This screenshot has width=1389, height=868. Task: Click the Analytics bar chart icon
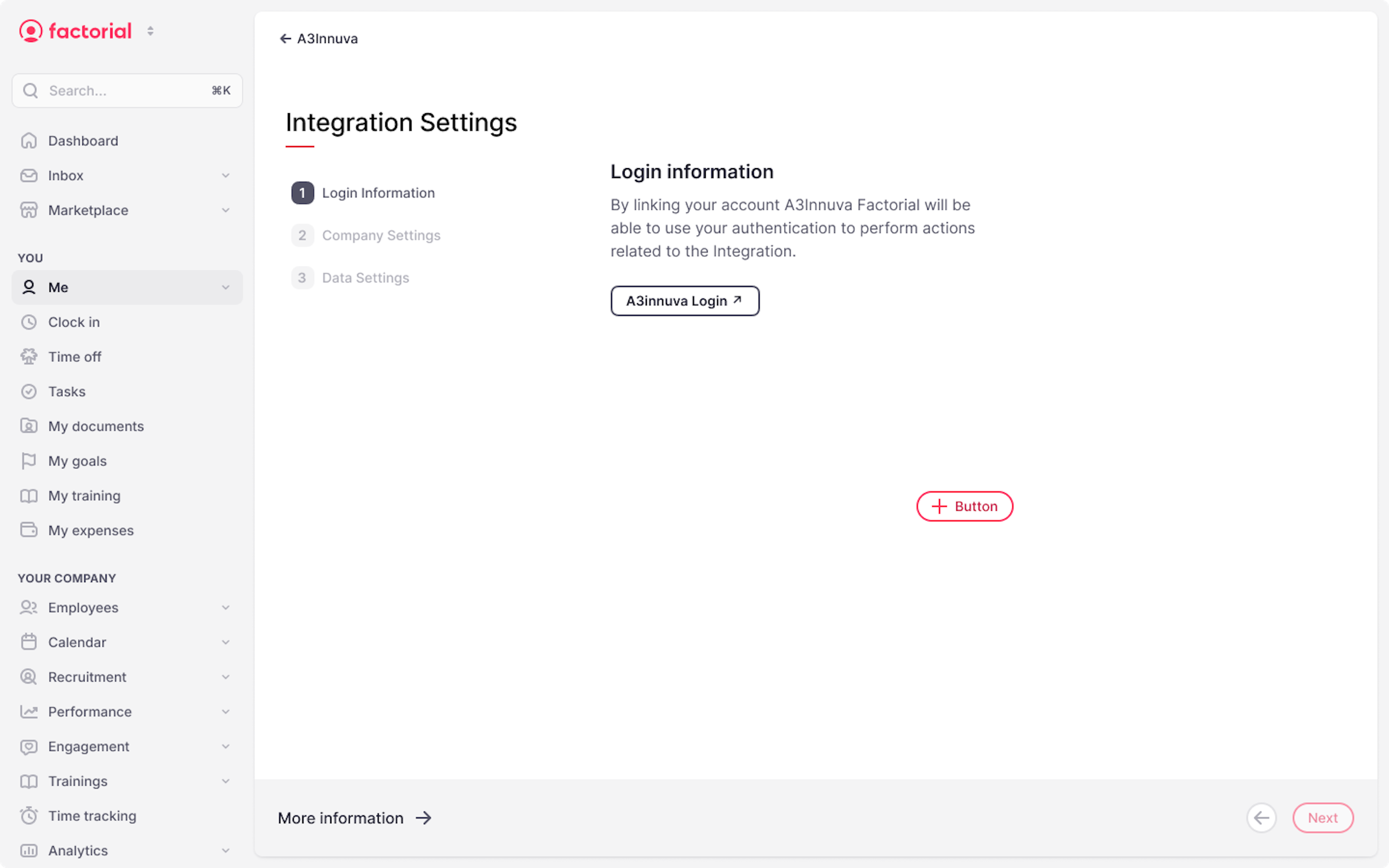click(29, 850)
